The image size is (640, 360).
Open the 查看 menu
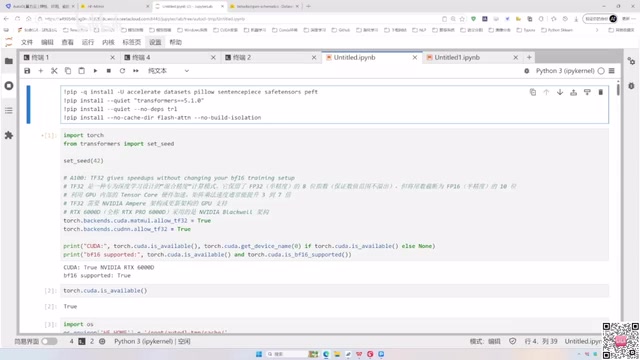pos(67,42)
